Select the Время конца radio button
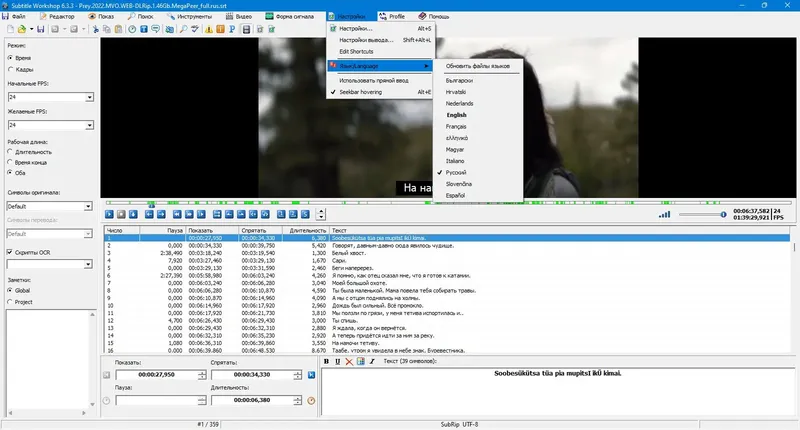 (10, 162)
